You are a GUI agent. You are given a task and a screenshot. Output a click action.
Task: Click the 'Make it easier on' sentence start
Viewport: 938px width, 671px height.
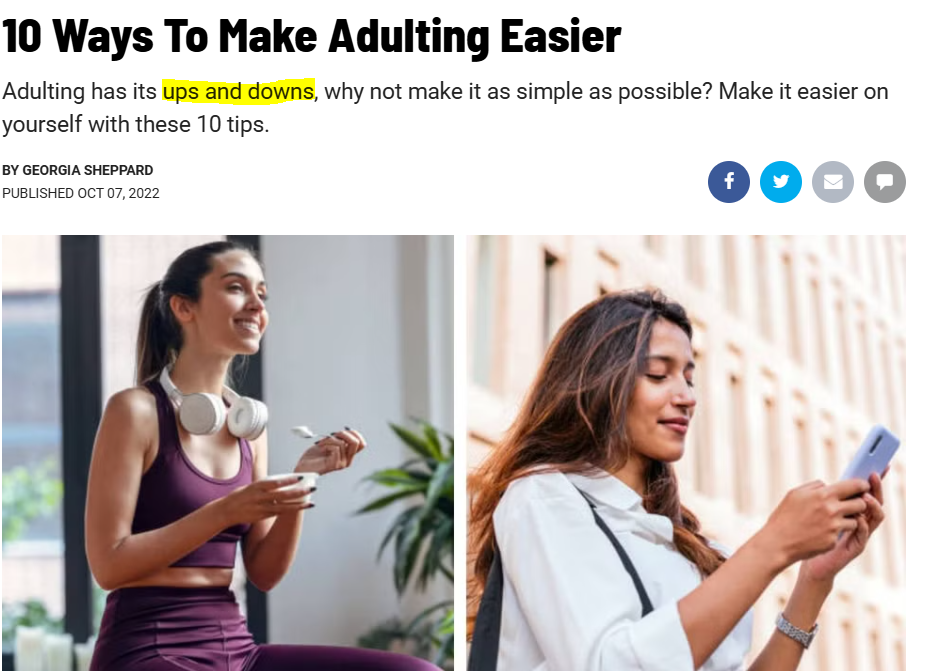tap(803, 92)
